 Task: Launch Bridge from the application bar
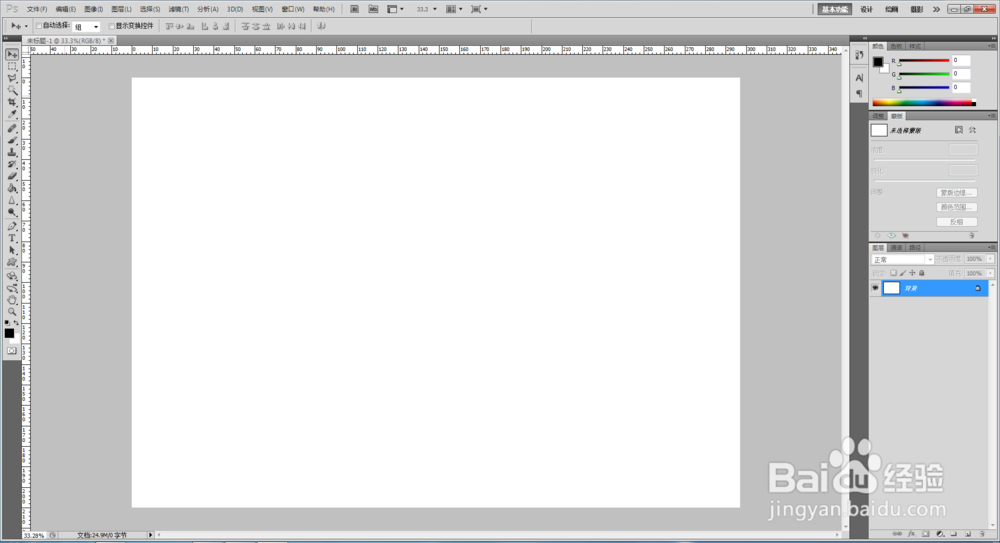point(354,9)
